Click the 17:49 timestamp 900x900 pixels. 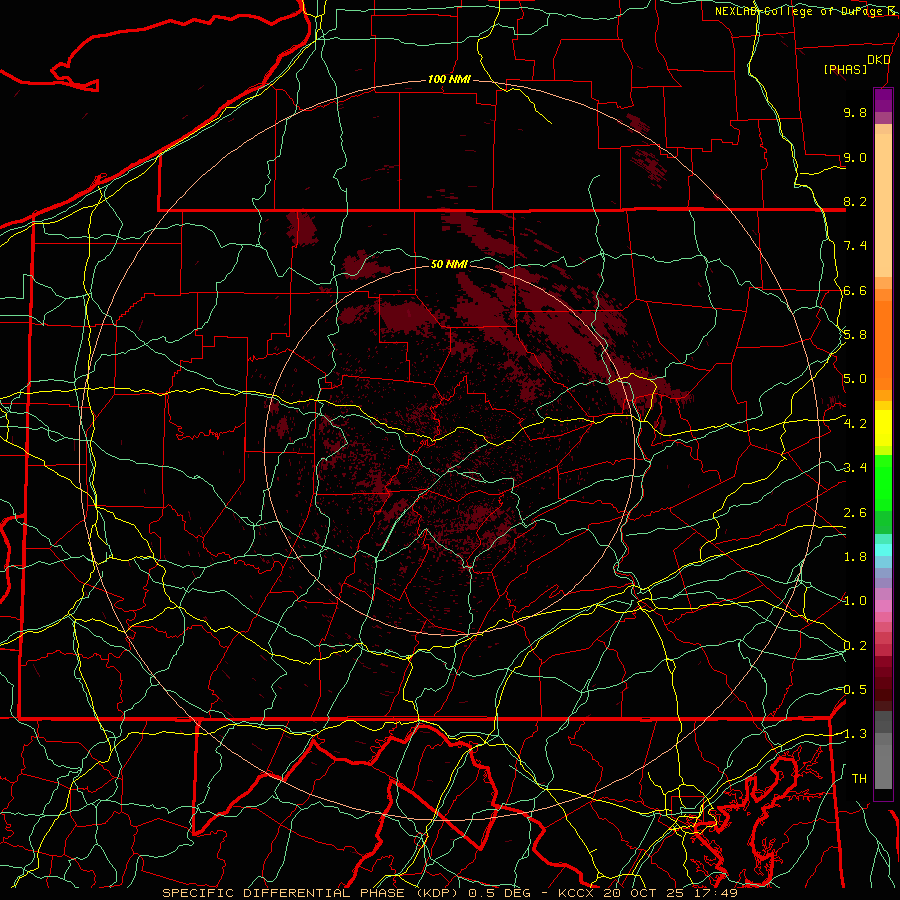tap(717, 893)
